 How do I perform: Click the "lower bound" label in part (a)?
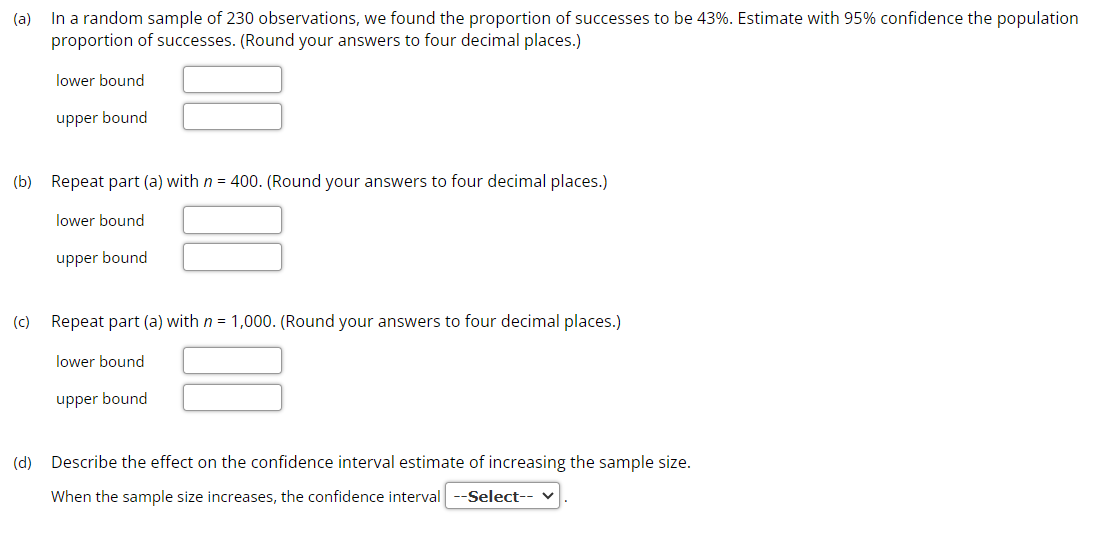click(x=100, y=80)
